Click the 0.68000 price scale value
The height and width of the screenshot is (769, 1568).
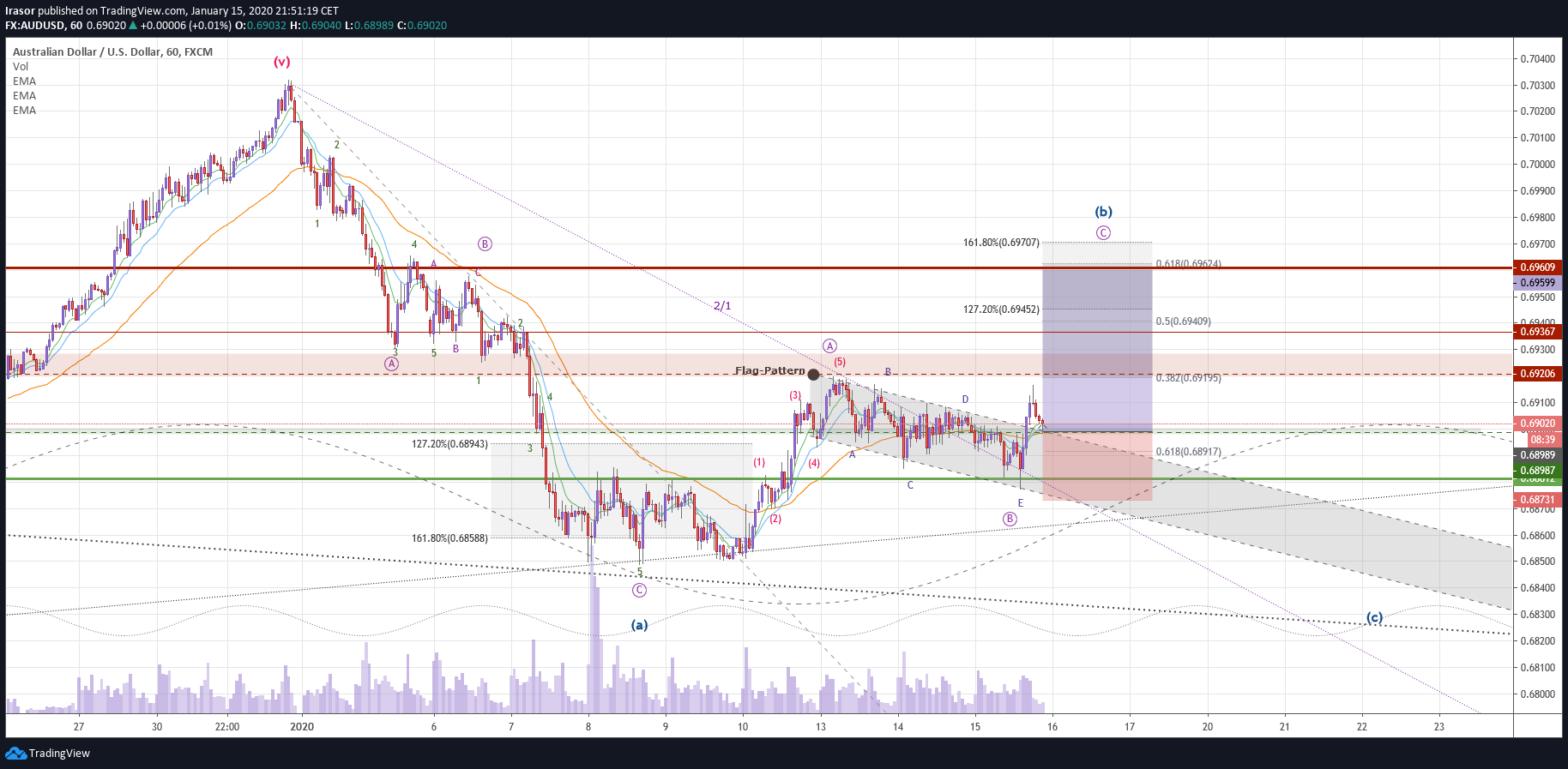(x=1537, y=694)
